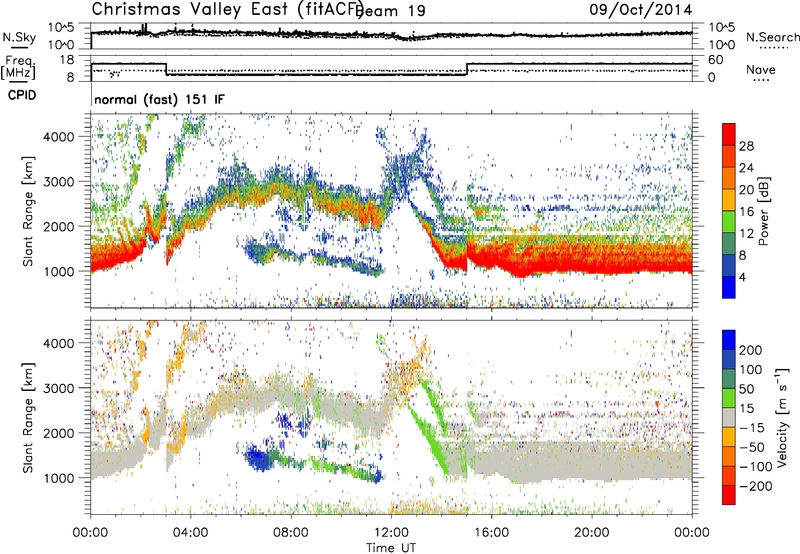Click the 200 tick on Velocity colorbar
Screen dimensions: 800x554
(751, 350)
